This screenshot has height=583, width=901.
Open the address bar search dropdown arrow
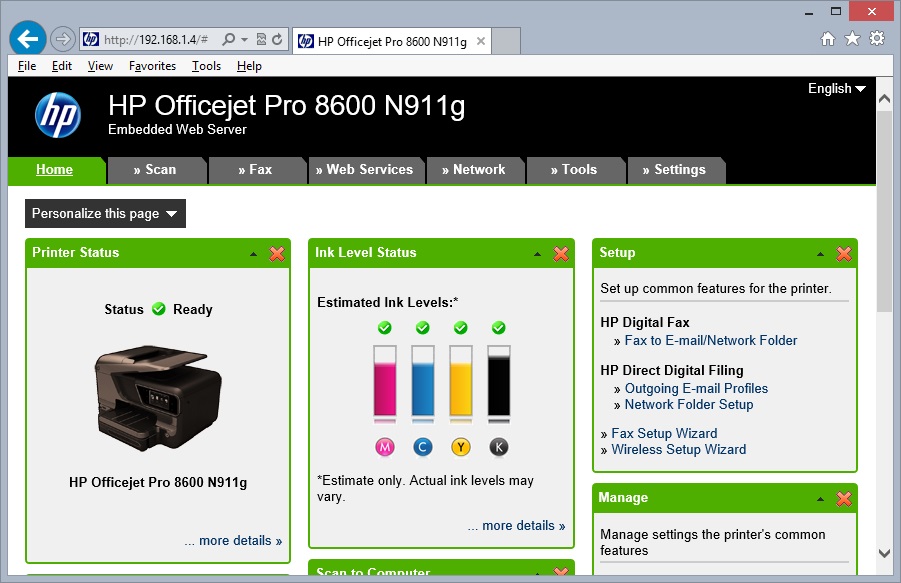click(244, 40)
